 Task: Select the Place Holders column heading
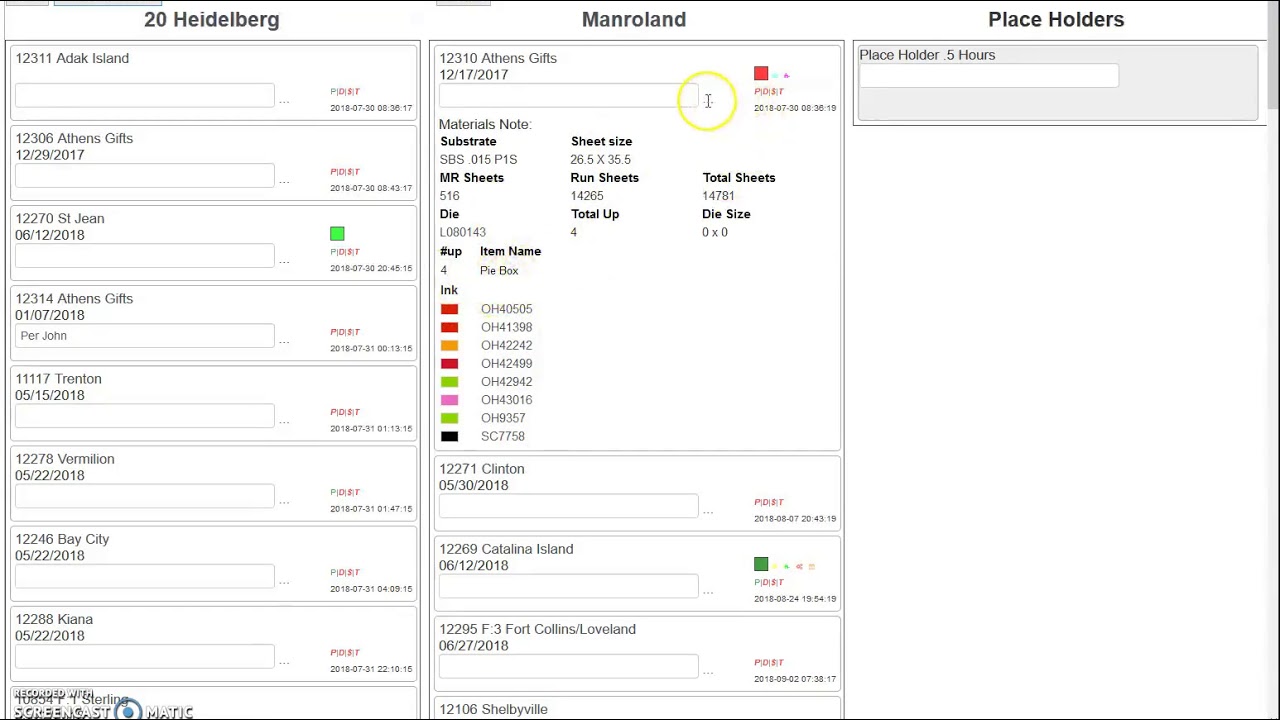[x=1056, y=19]
